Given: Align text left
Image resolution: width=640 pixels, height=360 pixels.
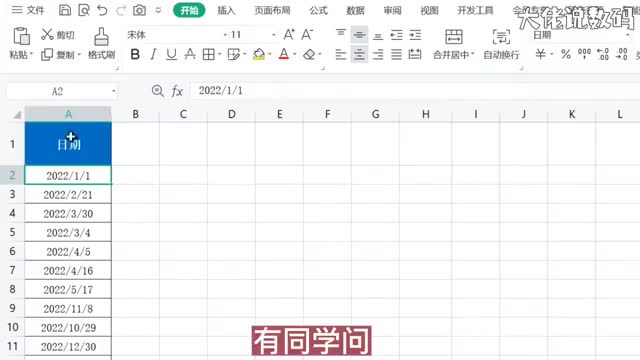Looking at the screenshot, I should pyautogui.click(x=341, y=54).
